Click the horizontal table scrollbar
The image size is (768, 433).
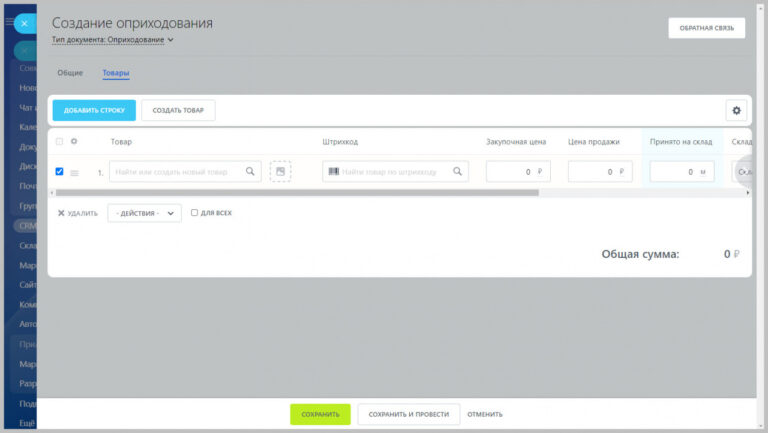(297, 193)
